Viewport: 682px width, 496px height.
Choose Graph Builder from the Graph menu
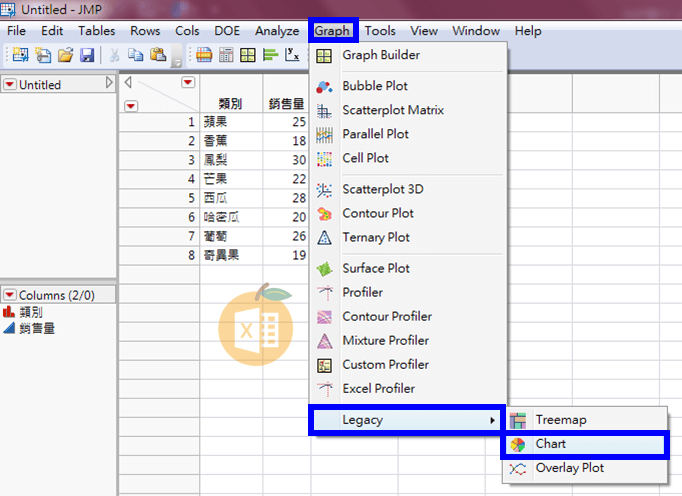pyautogui.click(x=409, y=55)
